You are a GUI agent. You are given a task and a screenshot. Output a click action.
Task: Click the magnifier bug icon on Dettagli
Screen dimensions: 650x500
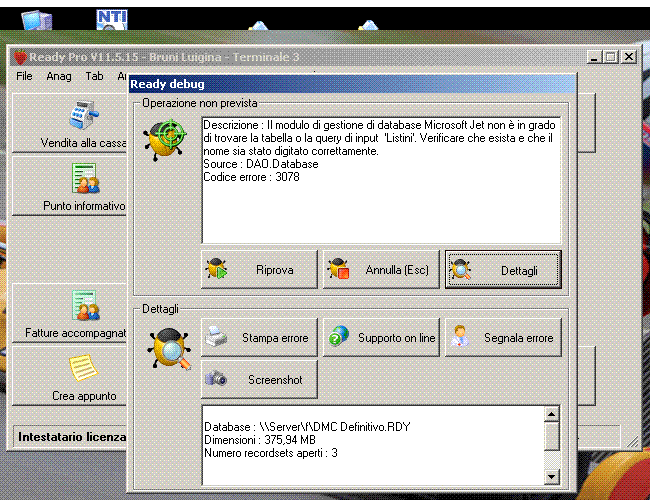[460, 269]
